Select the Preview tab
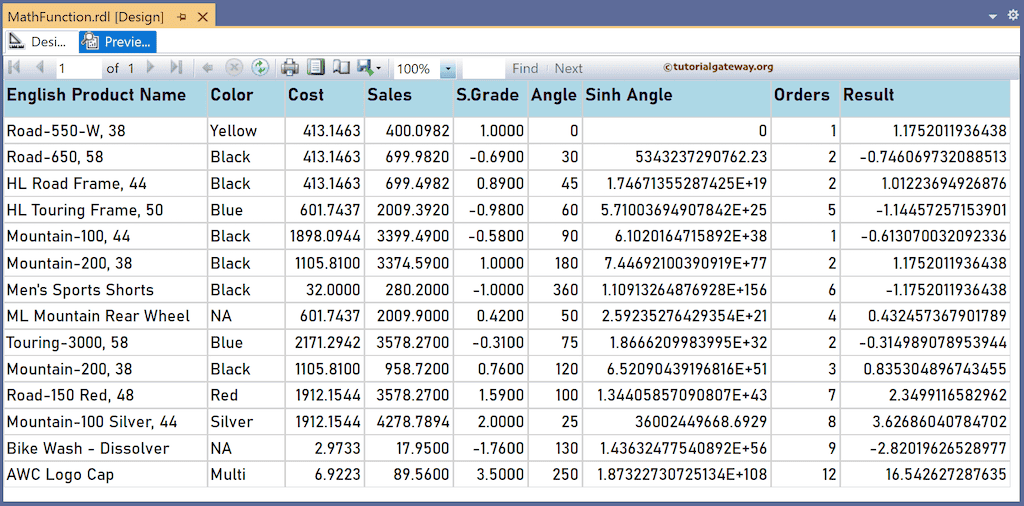1024x506 pixels. (x=117, y=41)
